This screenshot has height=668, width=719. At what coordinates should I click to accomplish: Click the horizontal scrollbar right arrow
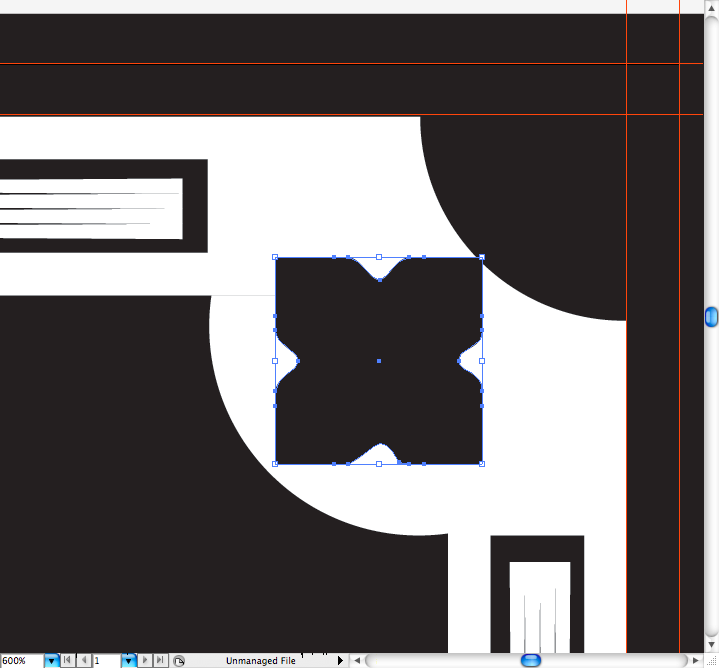(695, 661)
